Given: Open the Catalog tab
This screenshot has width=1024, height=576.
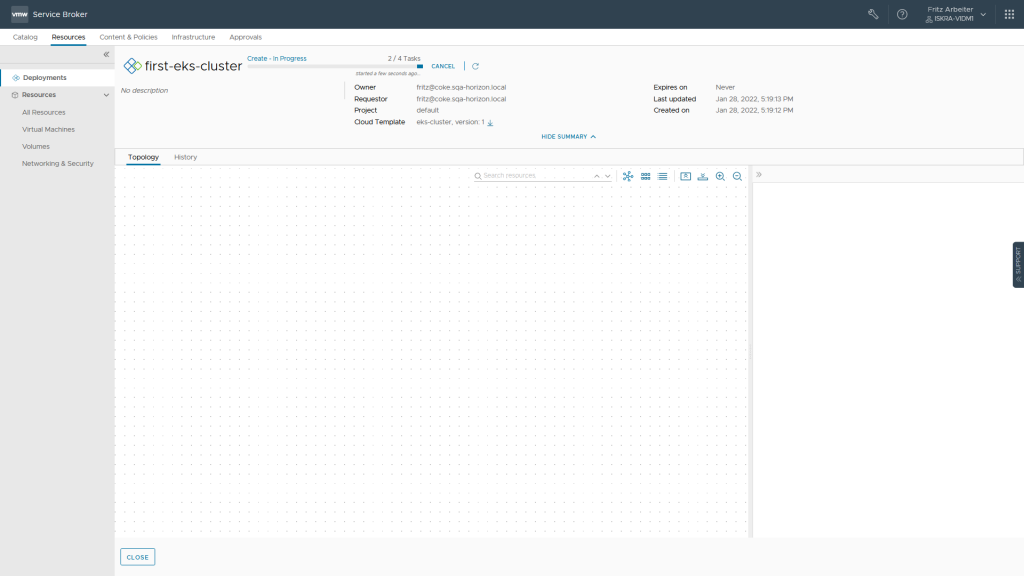Looking at the screenshot, I should 25,37.
